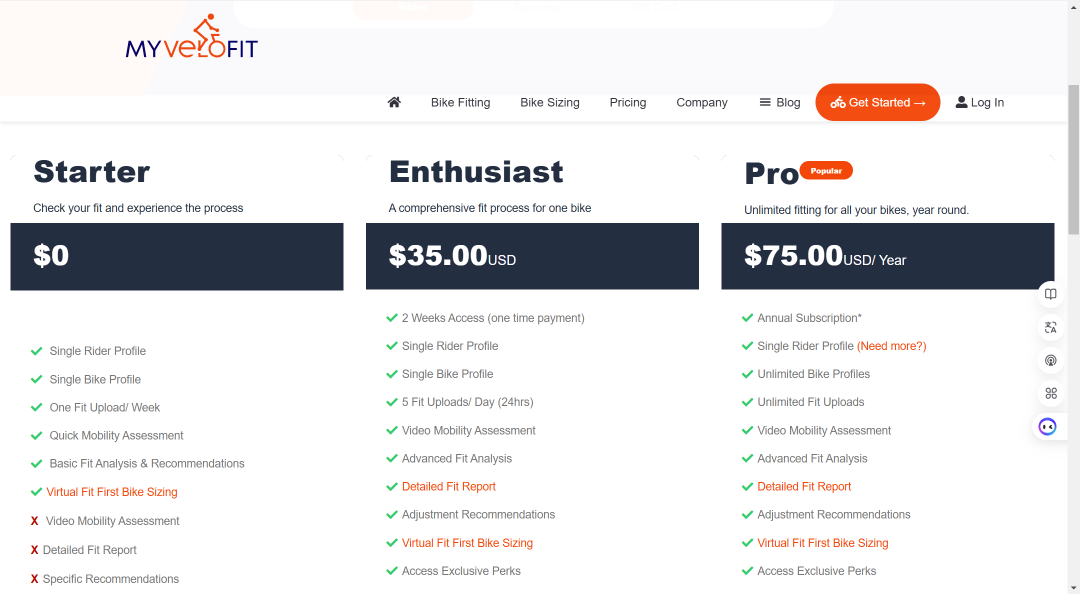Open the Blog menu item

pyautogui.click(x=780, y=102)
